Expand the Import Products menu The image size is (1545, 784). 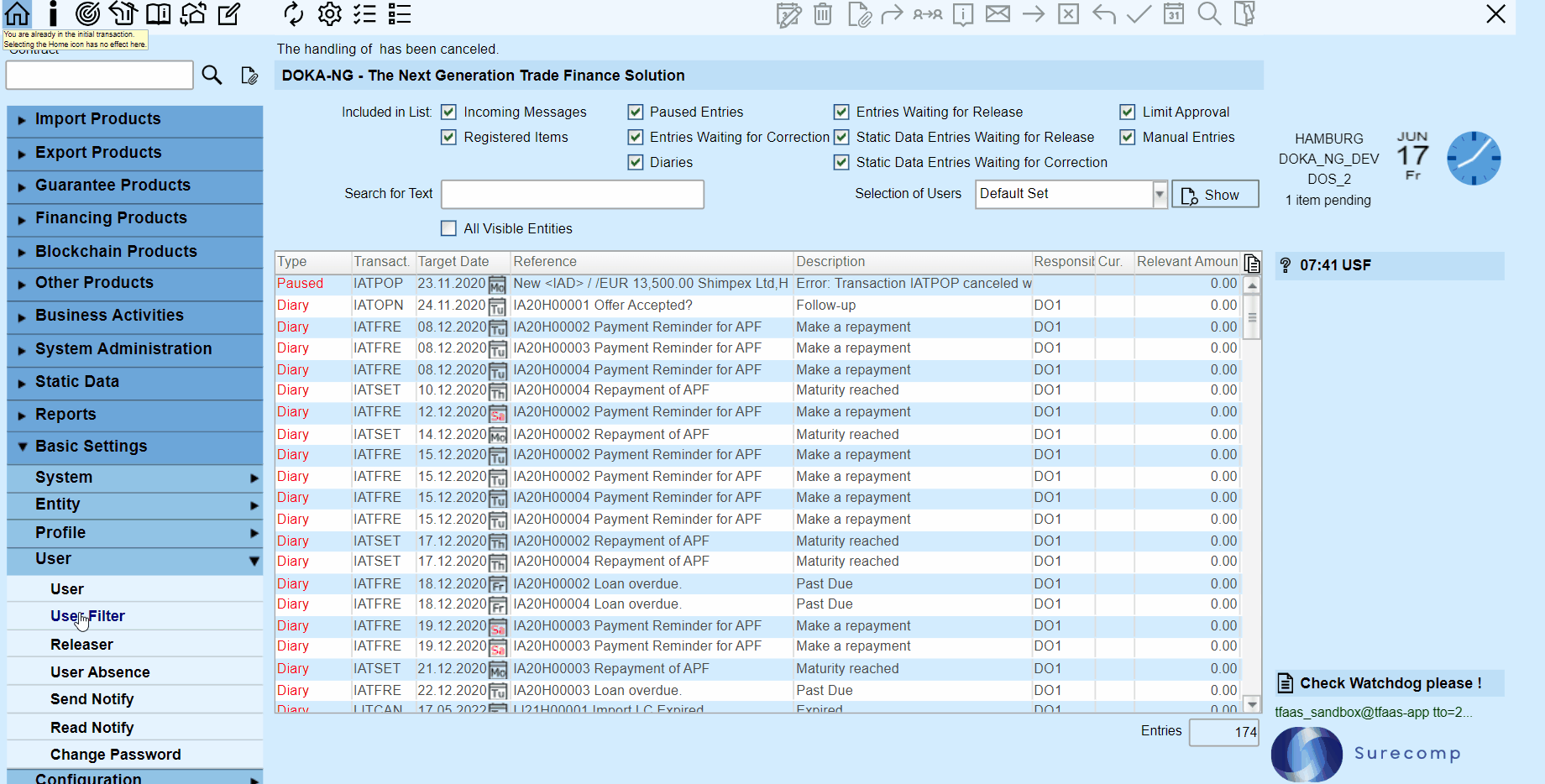(x=134, y=119)
